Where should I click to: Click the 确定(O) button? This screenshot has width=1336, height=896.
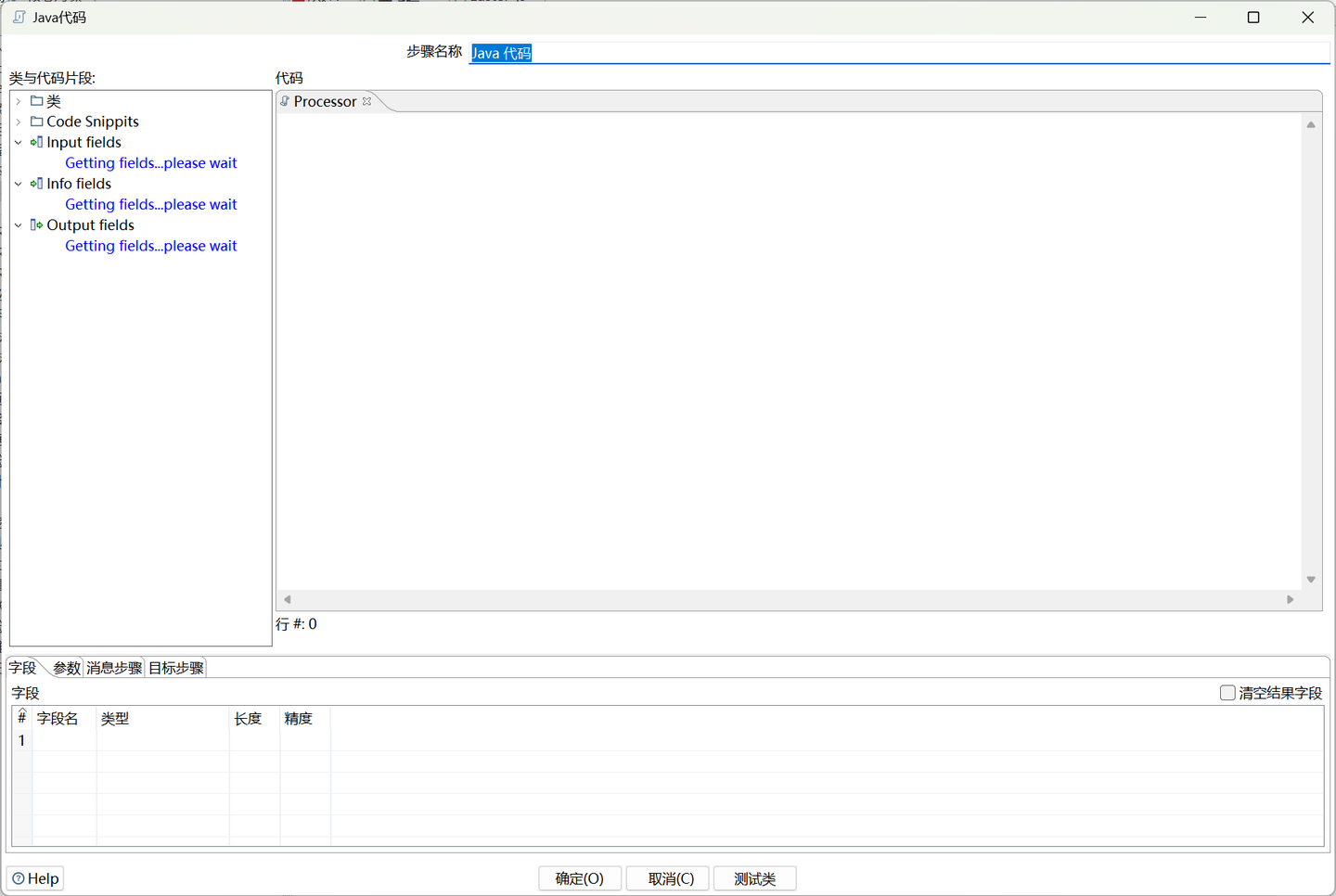580,878
